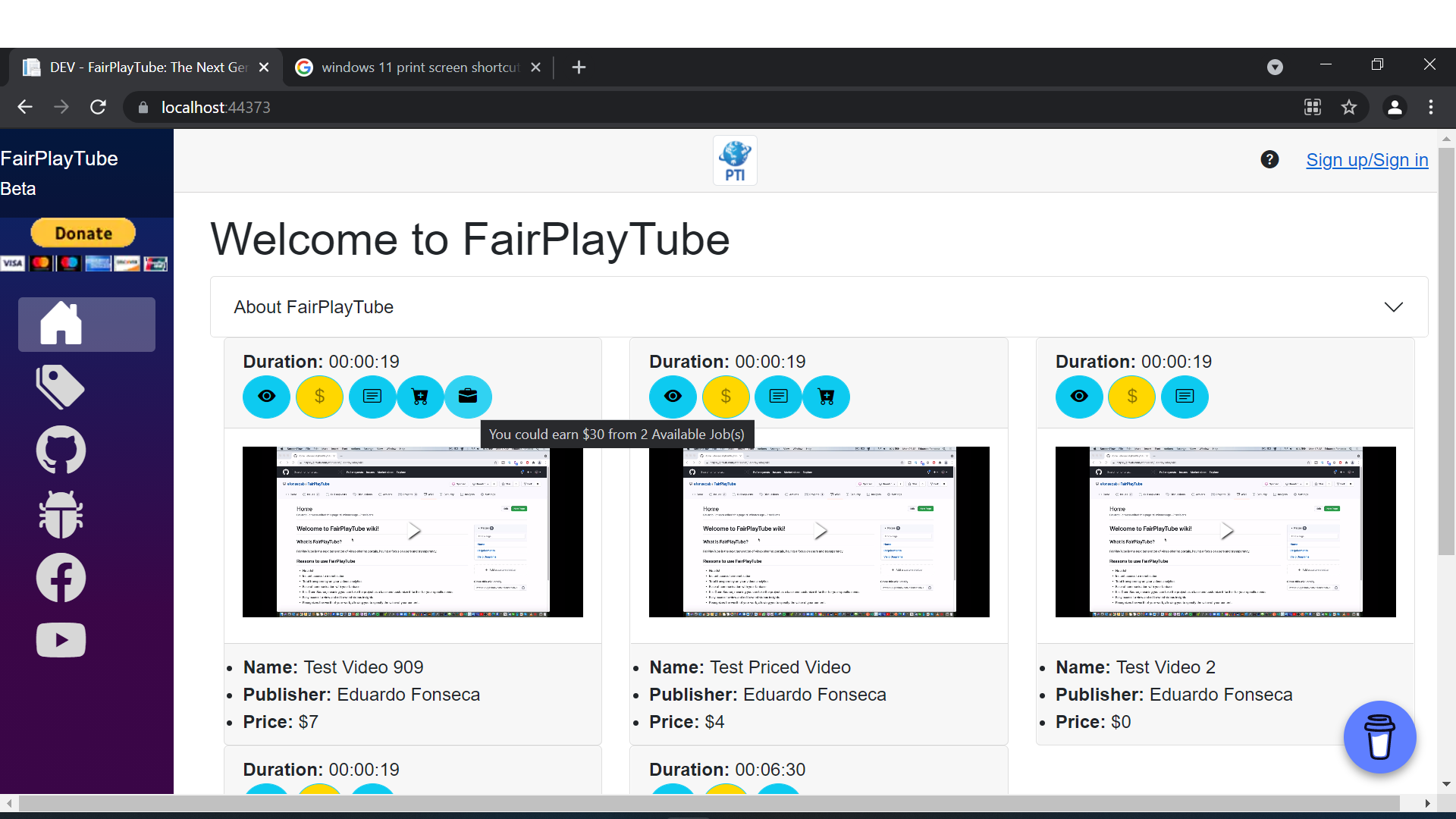Select the DEV - FairPlayTube browser tab
1456x819 pixels.
pos(148,67)
